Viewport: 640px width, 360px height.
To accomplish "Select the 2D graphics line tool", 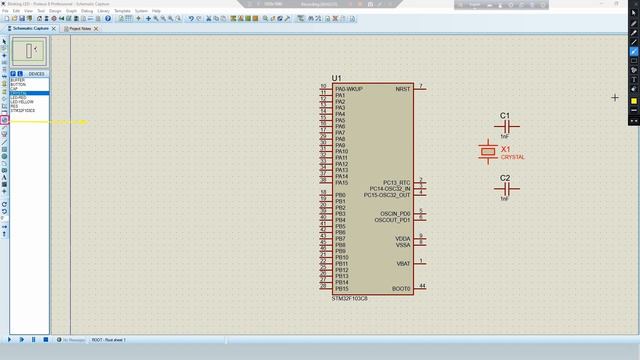I will [4, 142].
